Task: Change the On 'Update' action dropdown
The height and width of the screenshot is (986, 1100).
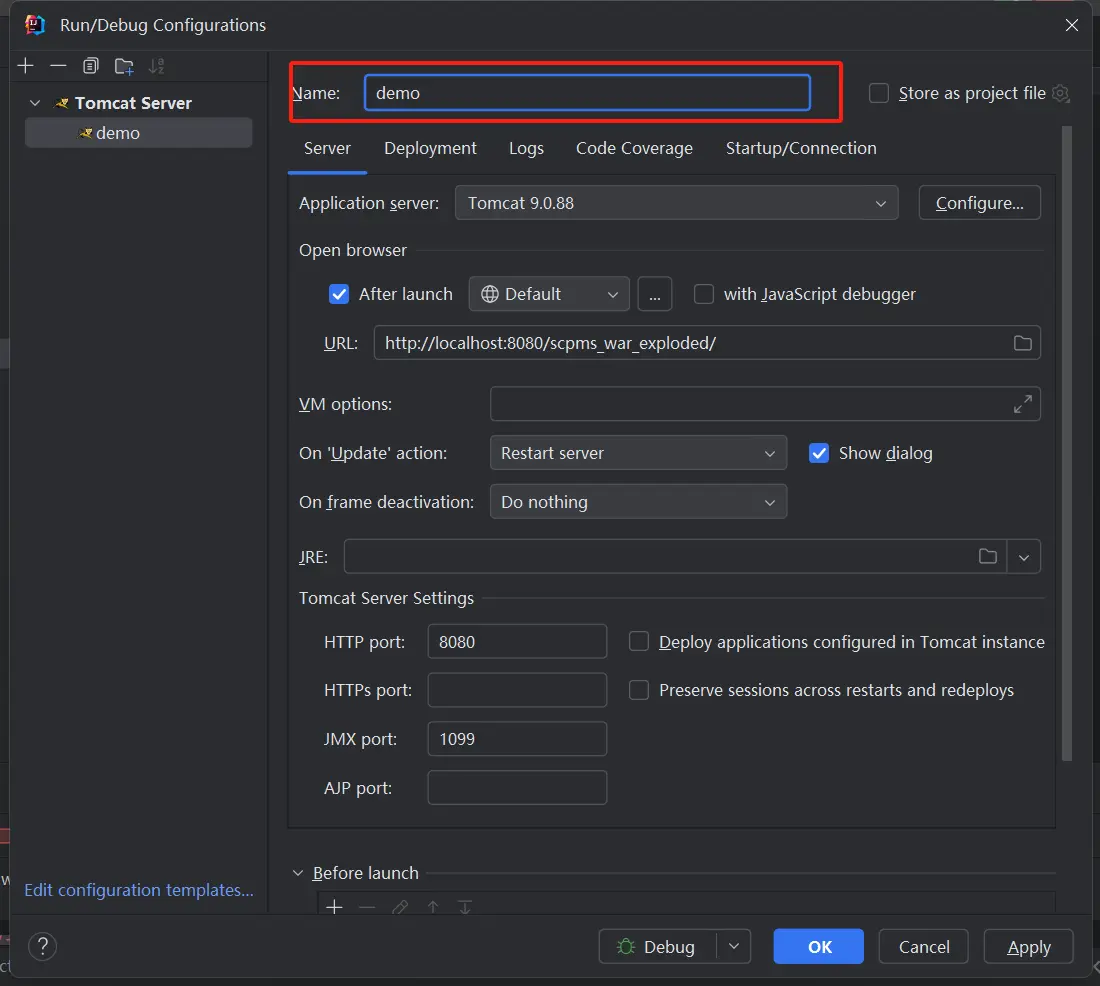Action: click(637, 452)
